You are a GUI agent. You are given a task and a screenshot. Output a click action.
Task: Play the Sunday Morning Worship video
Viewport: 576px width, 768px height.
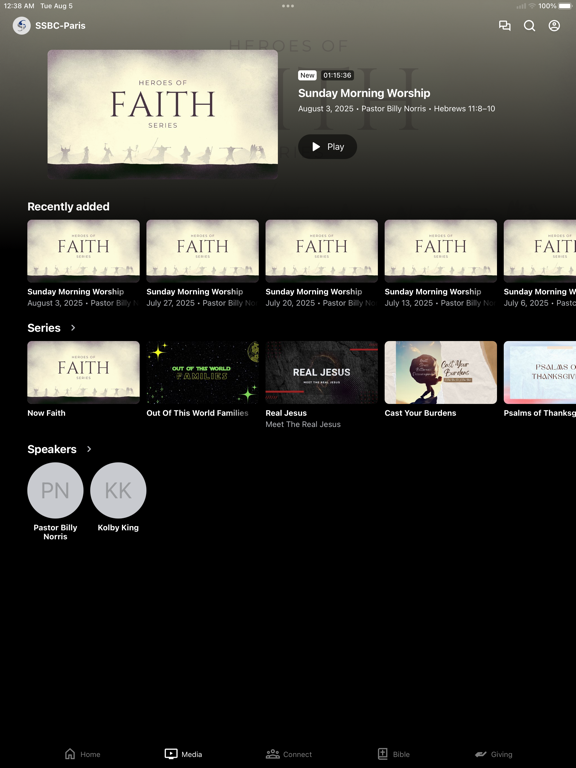pyautogui.click(x=327, y=146)
